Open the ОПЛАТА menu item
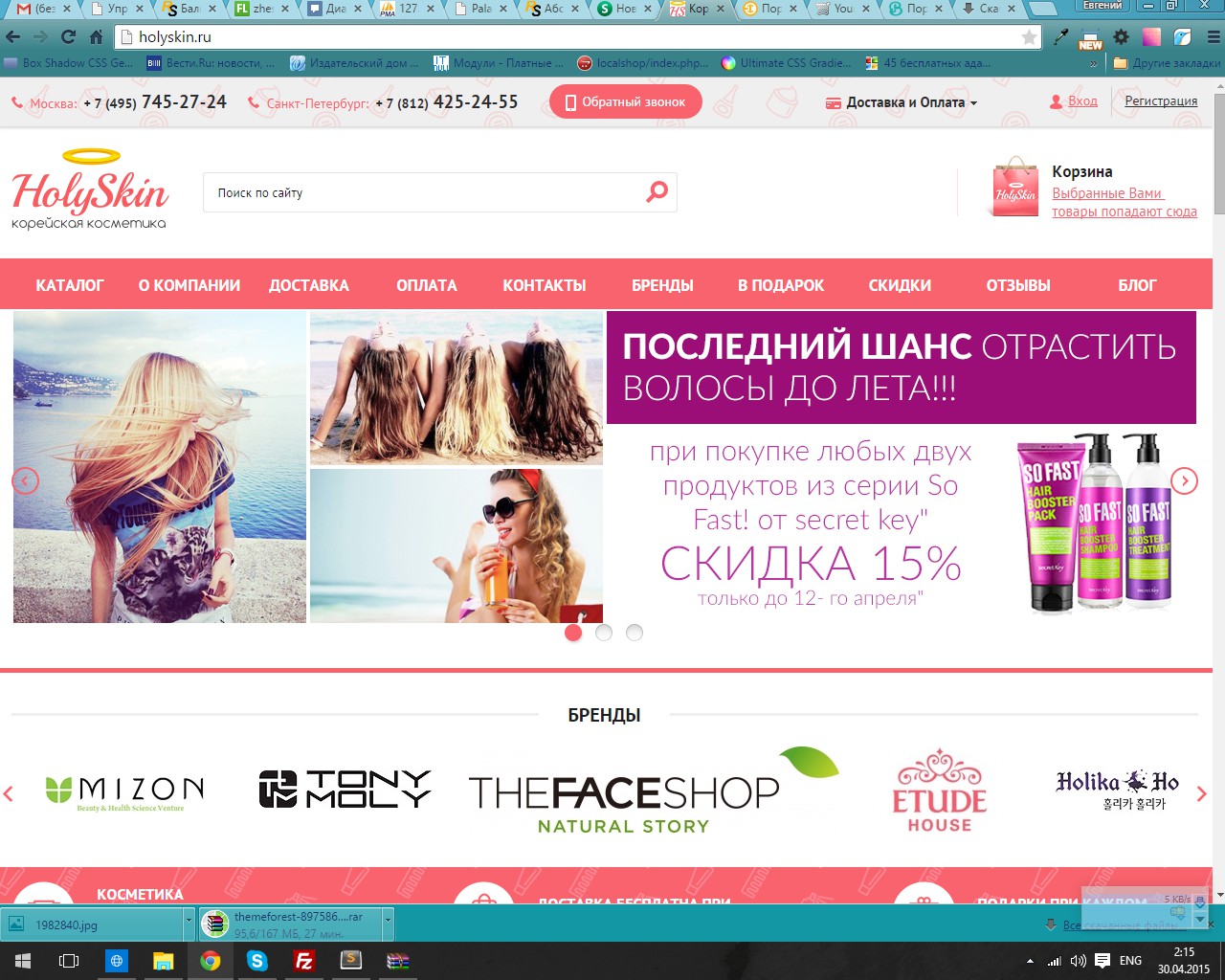This screenshot has width=1225, height=980. tap(427, 285)
